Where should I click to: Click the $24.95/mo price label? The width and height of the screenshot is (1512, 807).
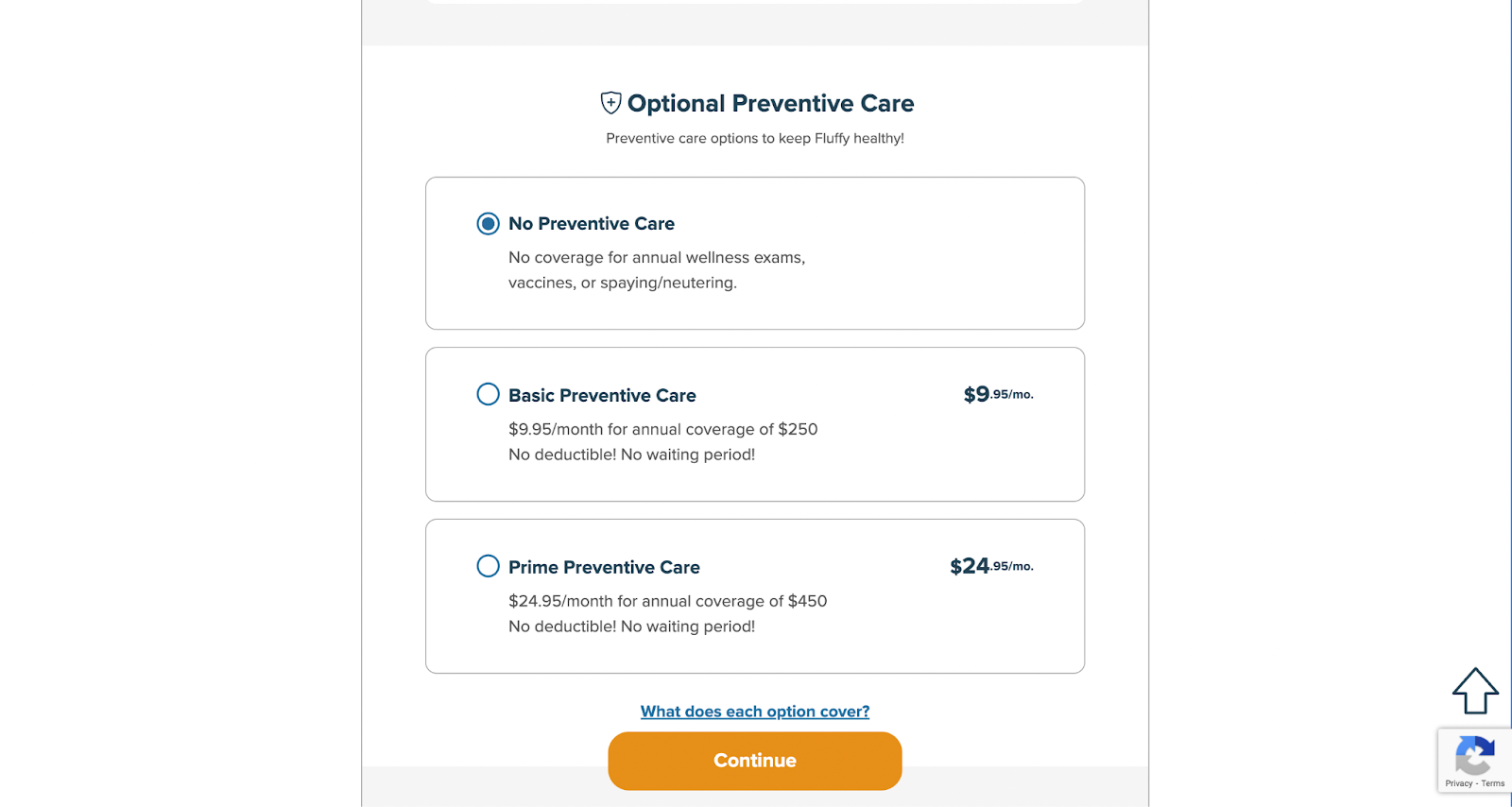point(991,565)
